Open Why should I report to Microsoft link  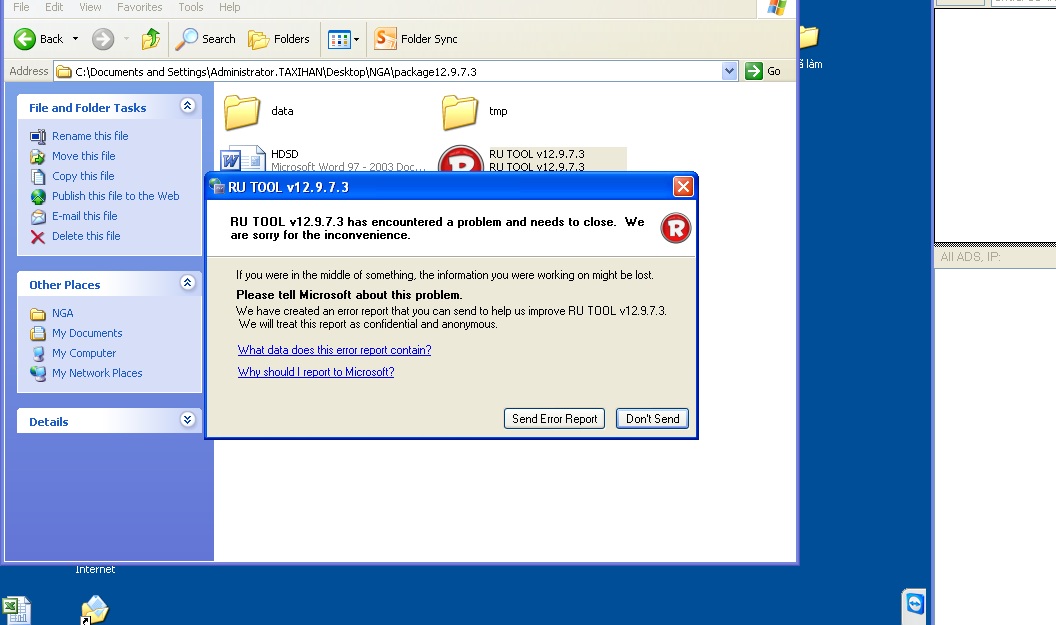click(x=316, y=372)
